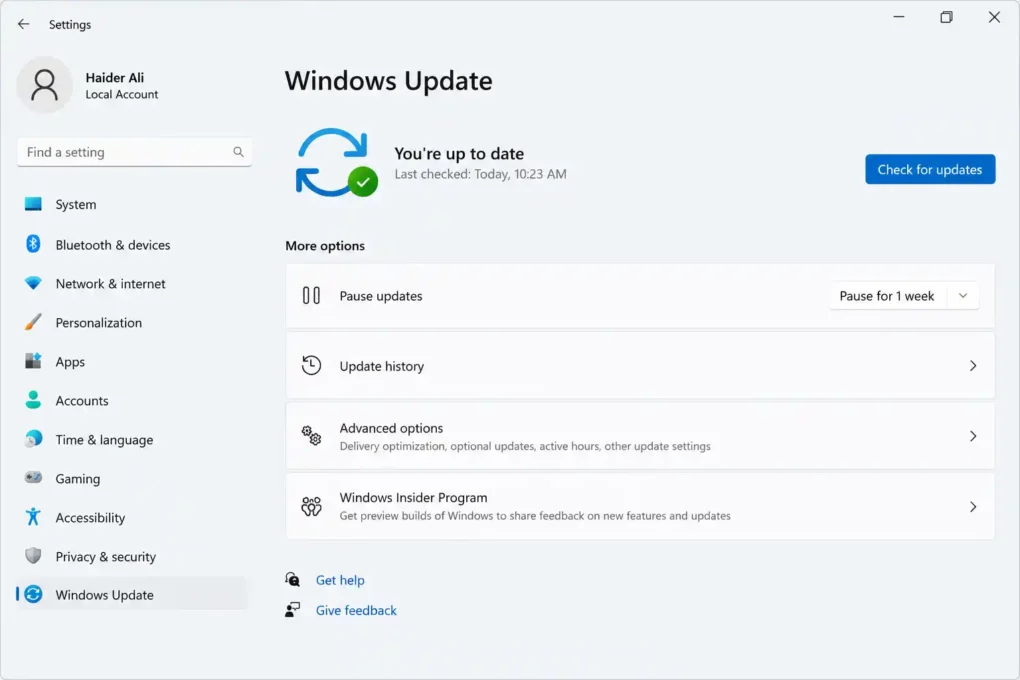Open Personalization settings
Image resolution: width=1020 pixels, height=680 pixels.
pos(133,323)
